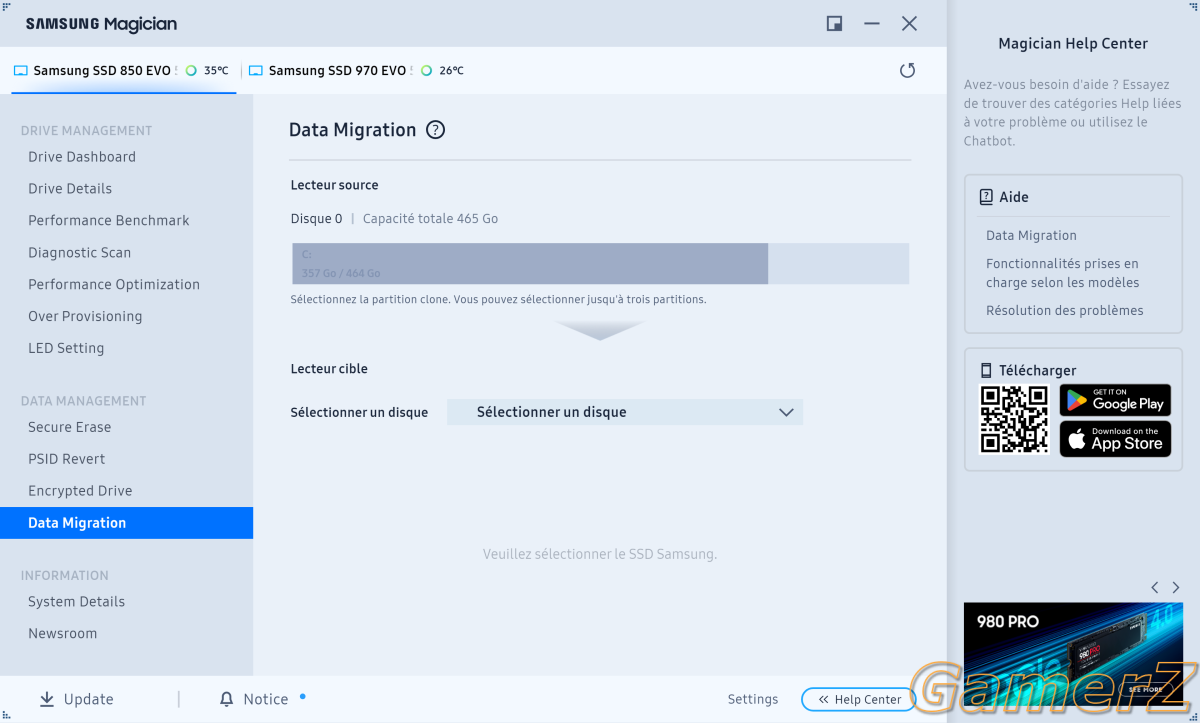Open the Sélectionner un disque dropdown

[625, 412]
